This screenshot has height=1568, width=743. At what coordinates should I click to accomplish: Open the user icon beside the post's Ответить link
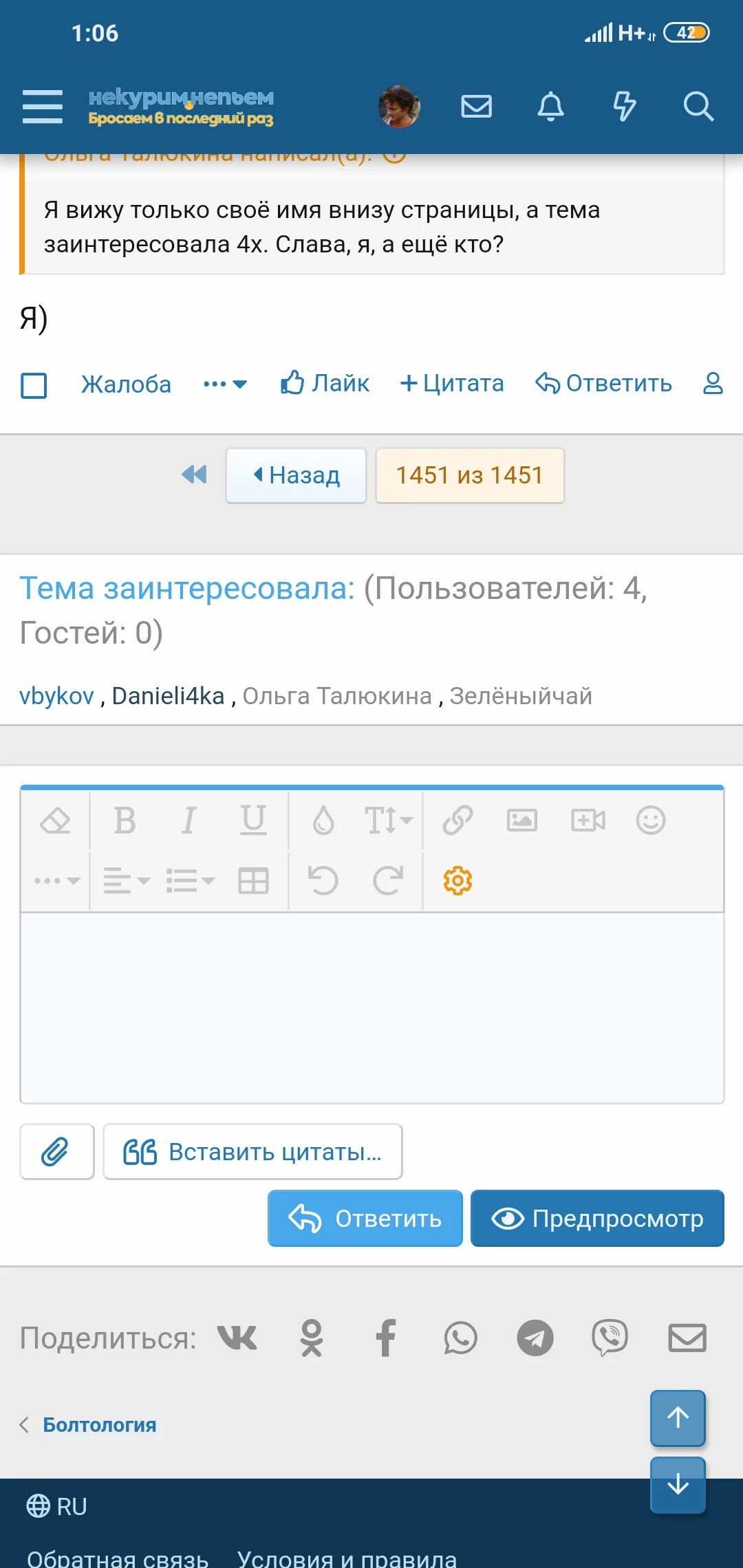click(713, 383)
